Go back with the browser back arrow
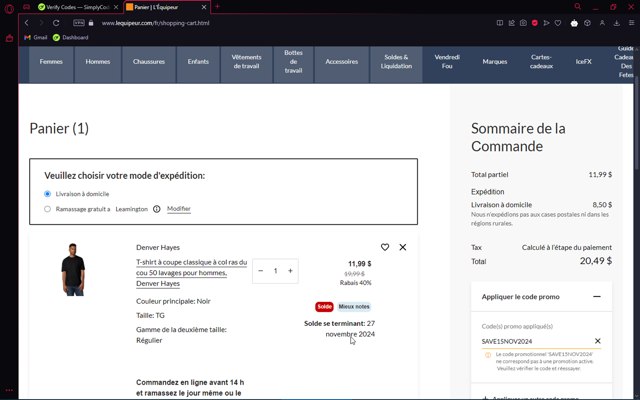The image size is (640, 400). 27,23
